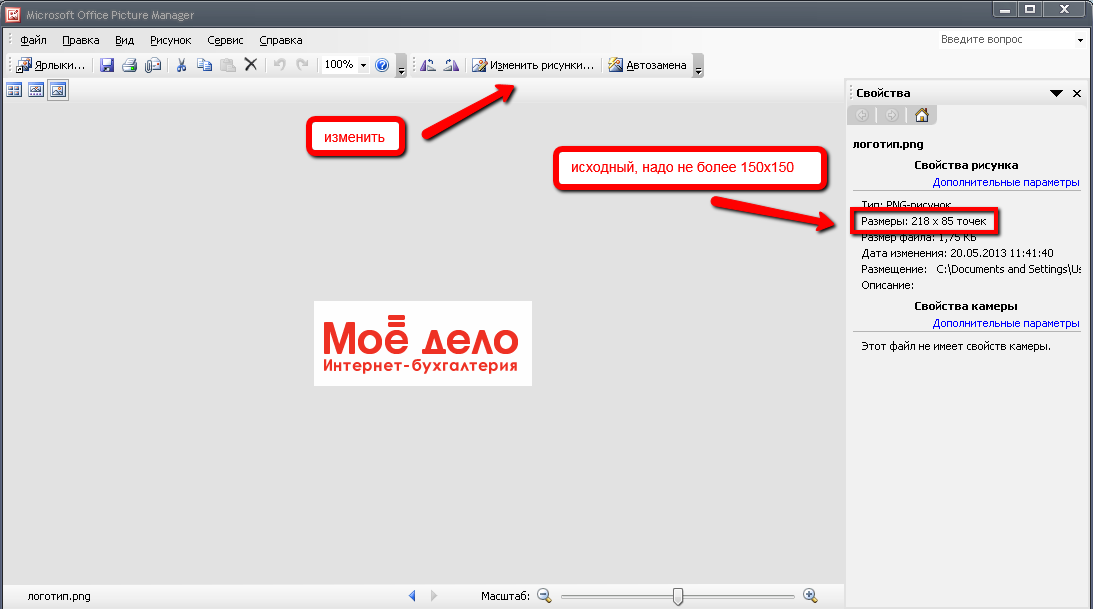Click the Print icon in toolbar
Image resolution: width=1093 pixels, height=609 pixels.
(129, 65)
